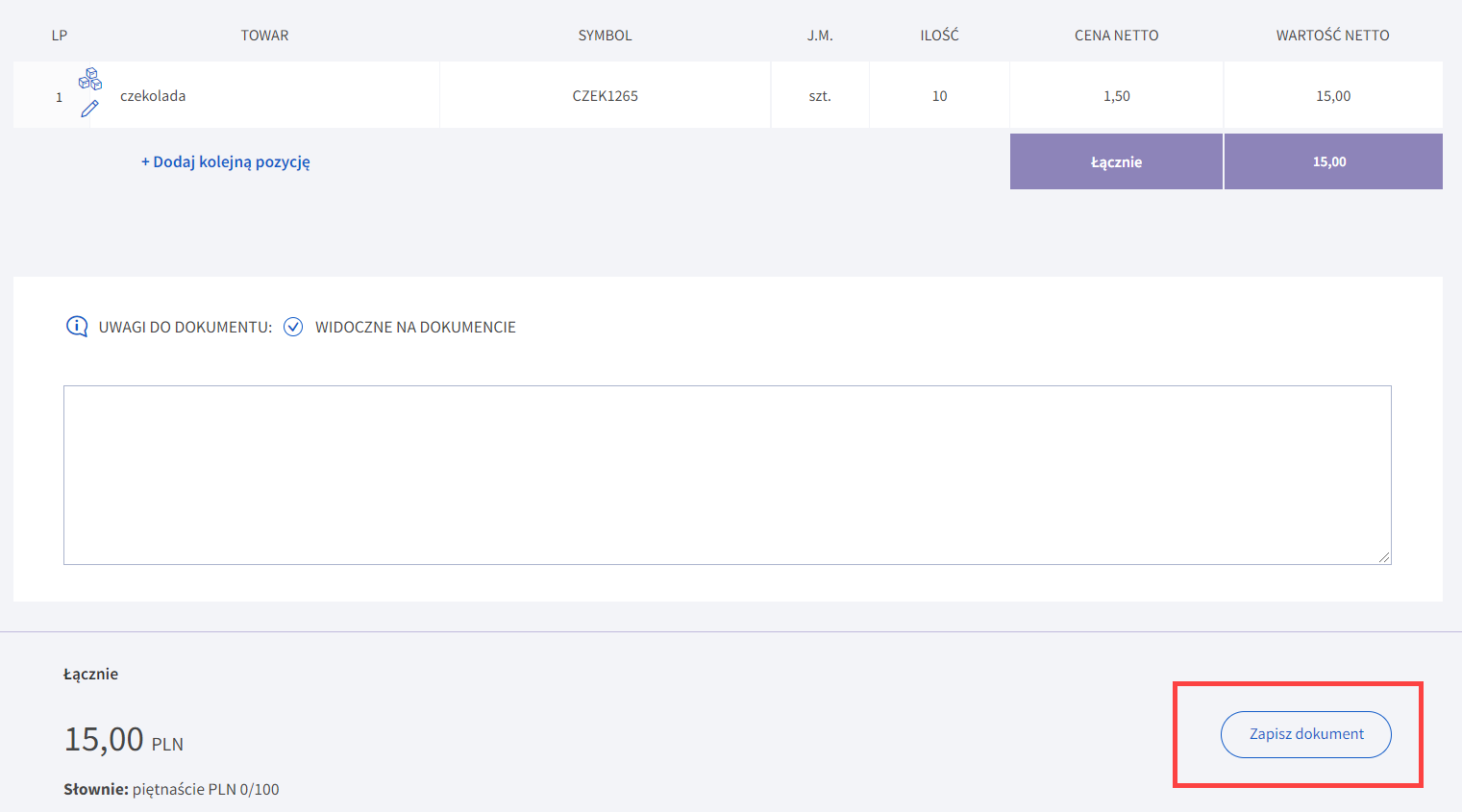This screenshot has width=1462, height=812.
Task: Click the CENA NETTO column header
Action: coord(1116,36)
